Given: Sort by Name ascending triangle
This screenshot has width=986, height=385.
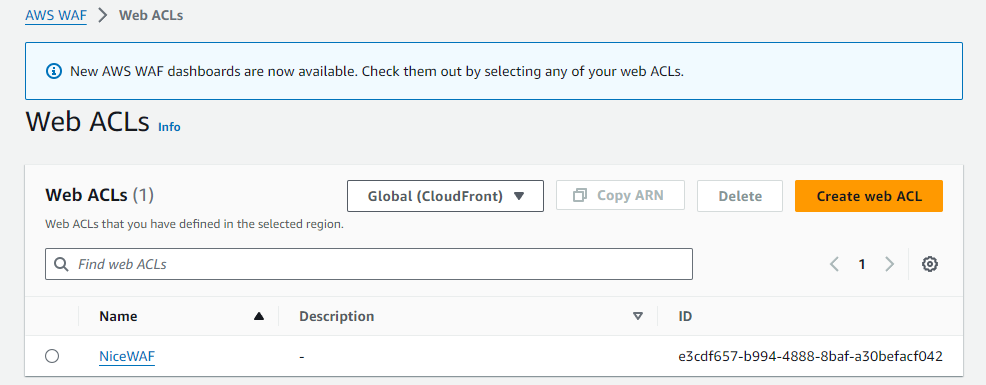Looking at the screenshot, I should [258, 316].
